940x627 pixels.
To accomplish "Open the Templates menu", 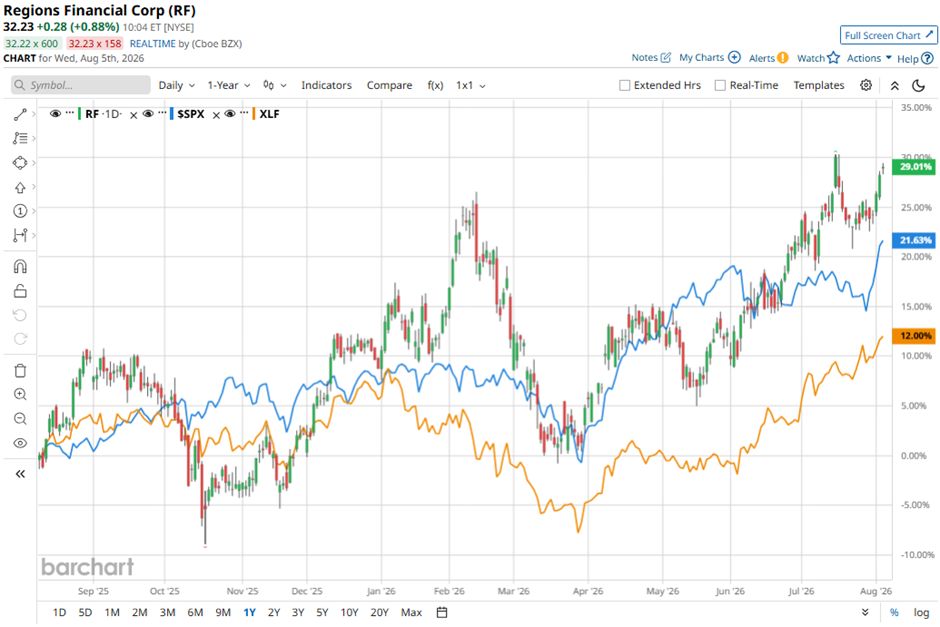I will click(818, 85).
